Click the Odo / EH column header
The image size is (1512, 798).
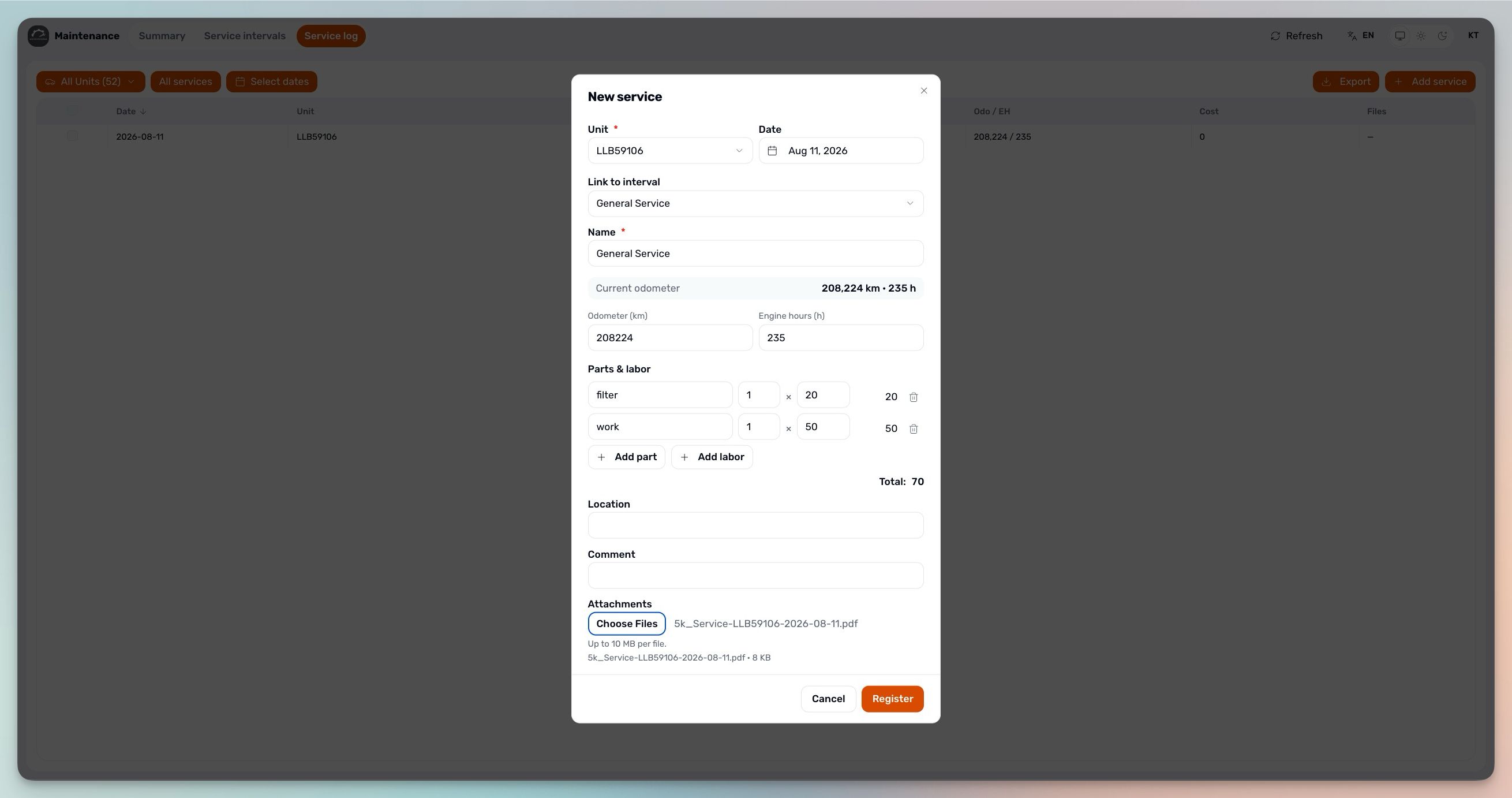point(991,111)
